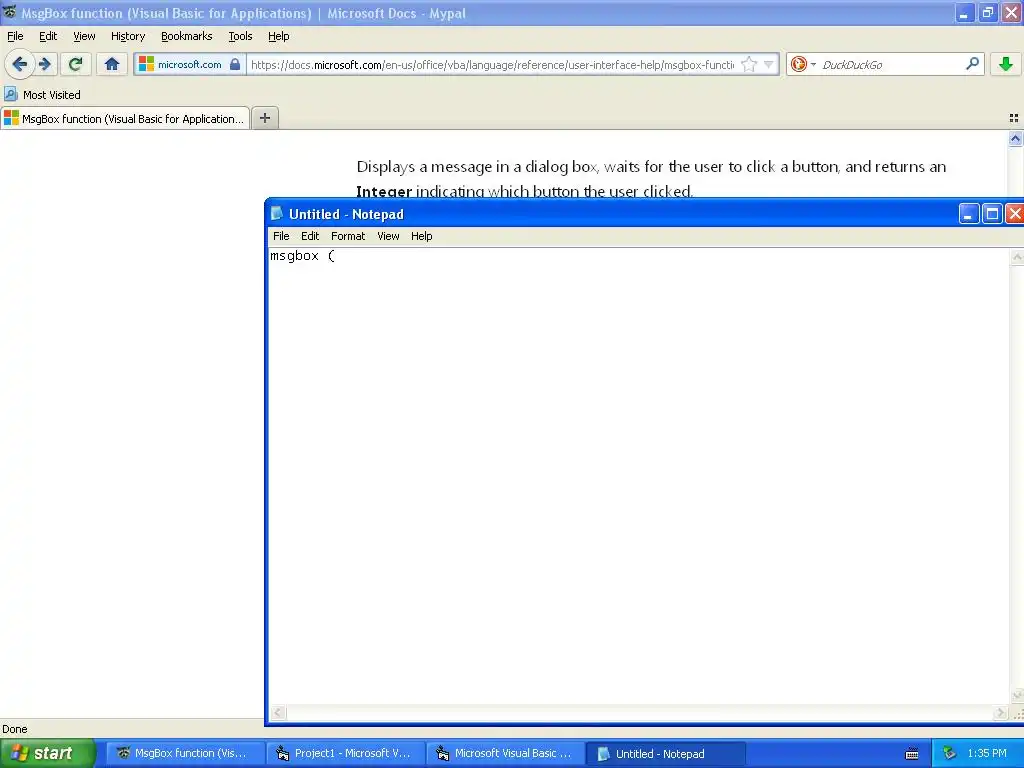
Task: Open the browser Edit menu
Action: tap(48, 36)
